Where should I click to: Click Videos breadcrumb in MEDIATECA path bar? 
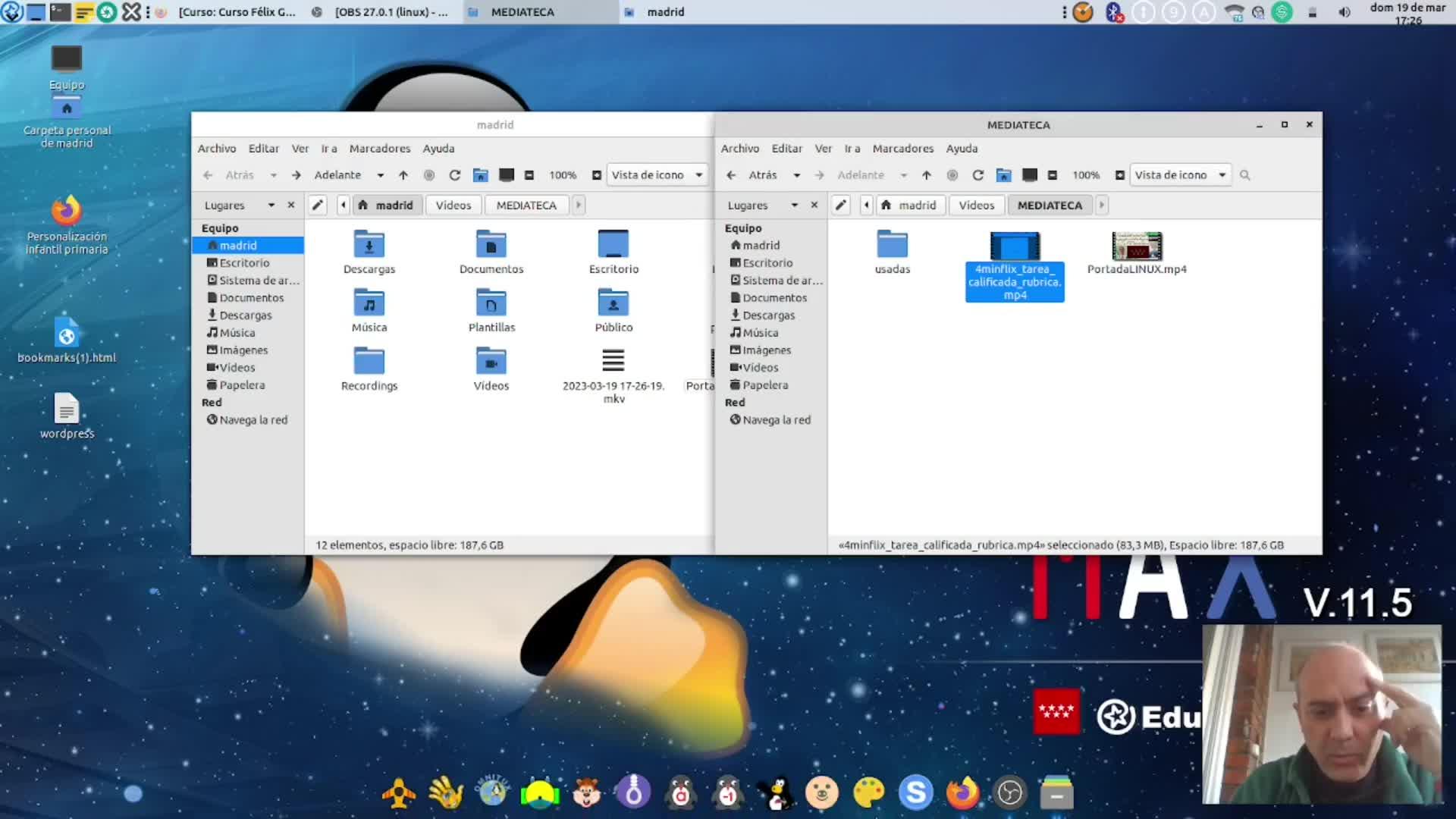pos(976,205)
